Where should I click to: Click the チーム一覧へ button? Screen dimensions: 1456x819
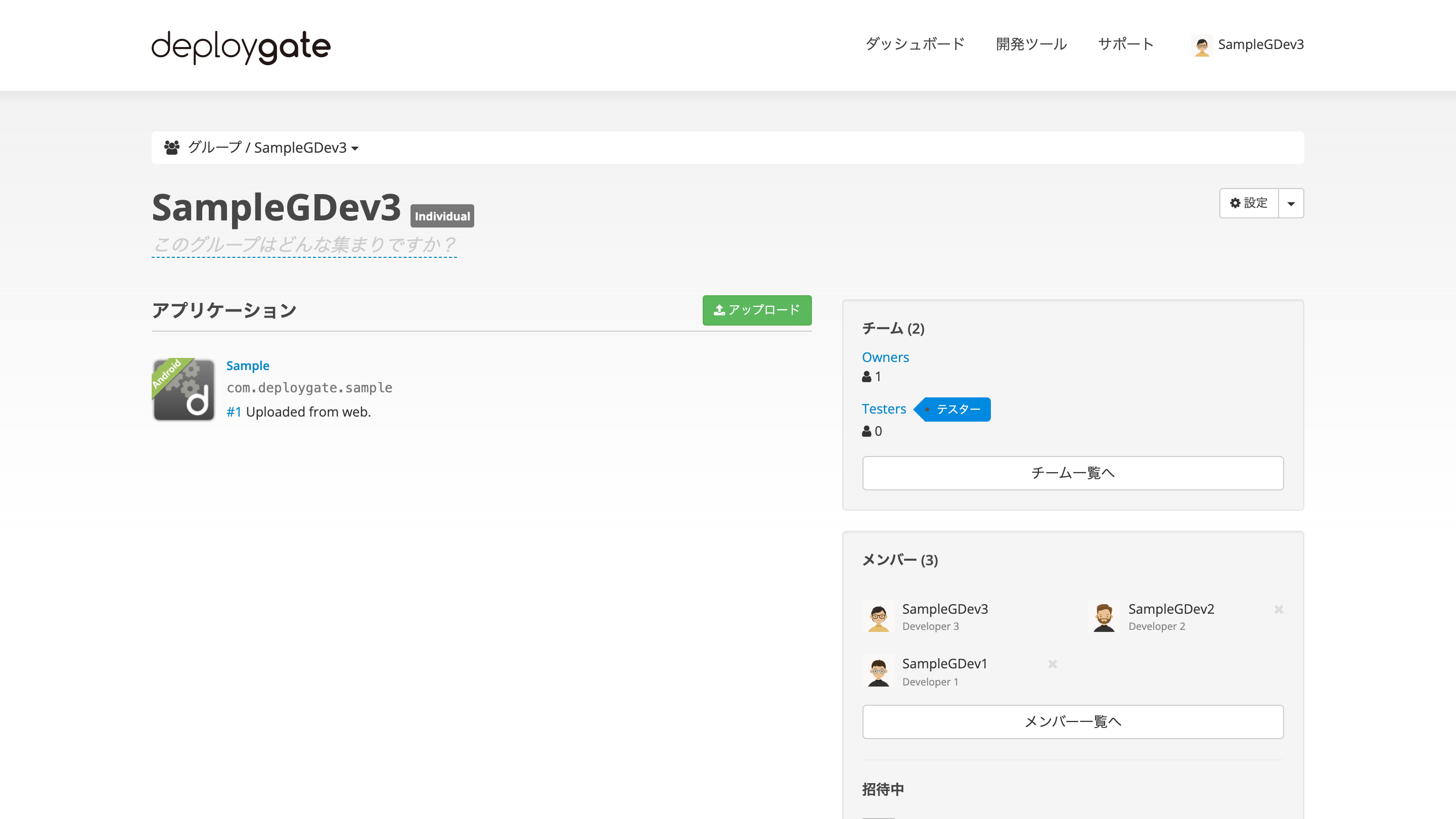(x=1072, y=473)
